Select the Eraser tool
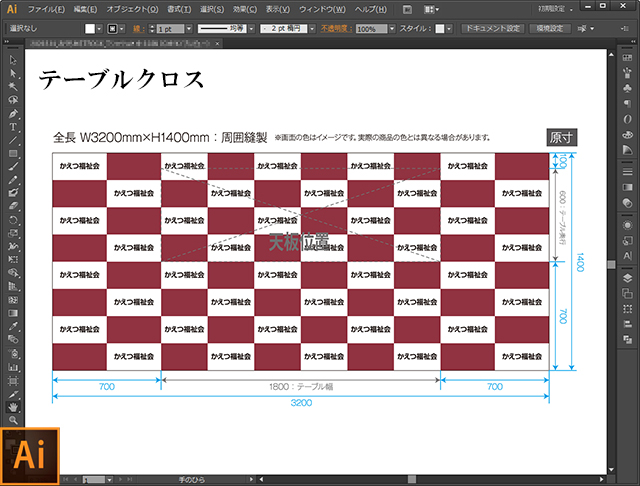Image resolution: width=640 pixels, height=486 pixels. point(13,206)
